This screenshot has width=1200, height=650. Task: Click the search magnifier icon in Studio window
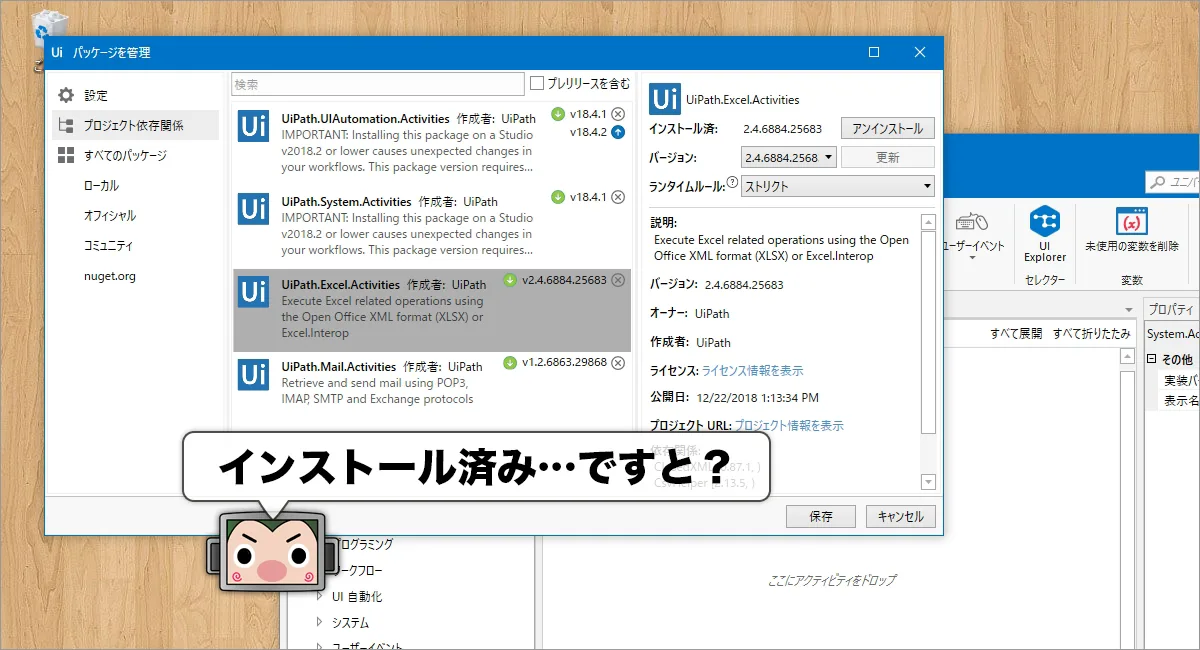pos(1158,182)
